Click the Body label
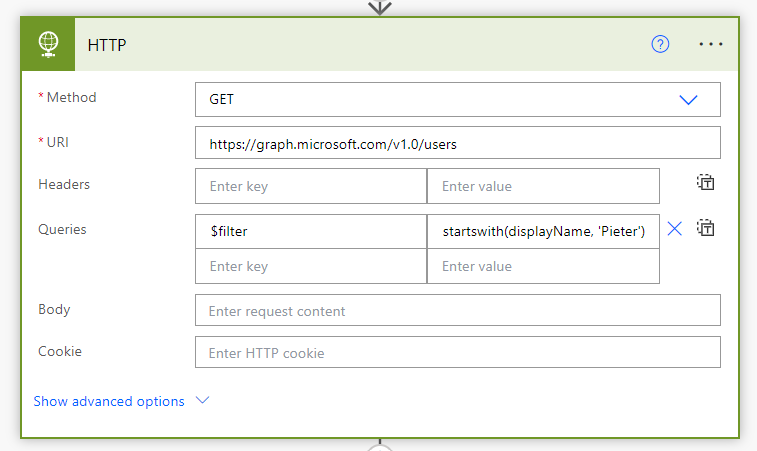Screen dimensions: 757x451 click(54, 310)
